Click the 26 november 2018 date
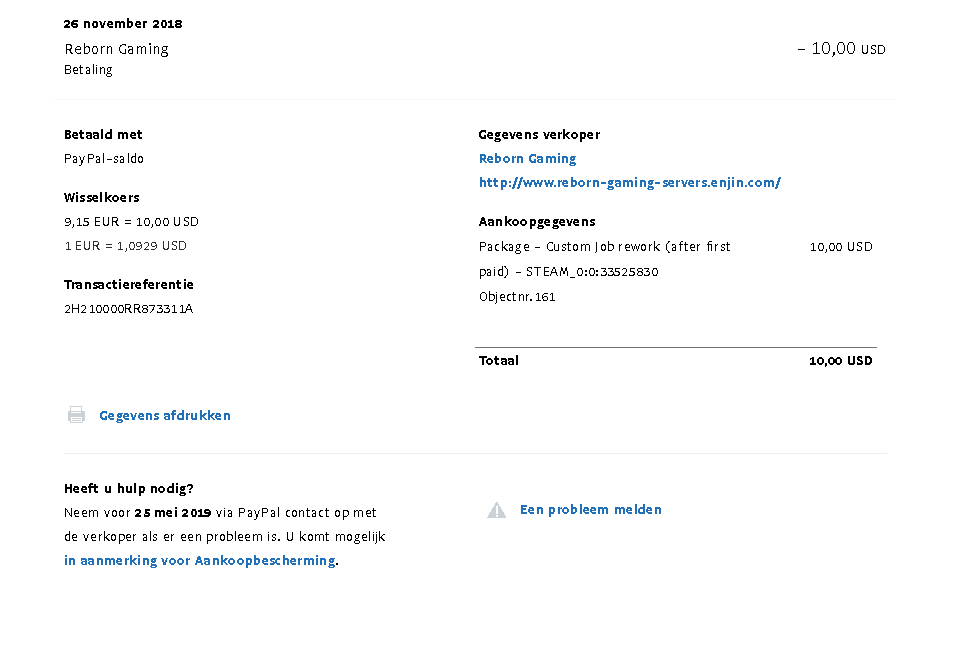Viewport: 956px width, 654px height. tap(123, 23)
